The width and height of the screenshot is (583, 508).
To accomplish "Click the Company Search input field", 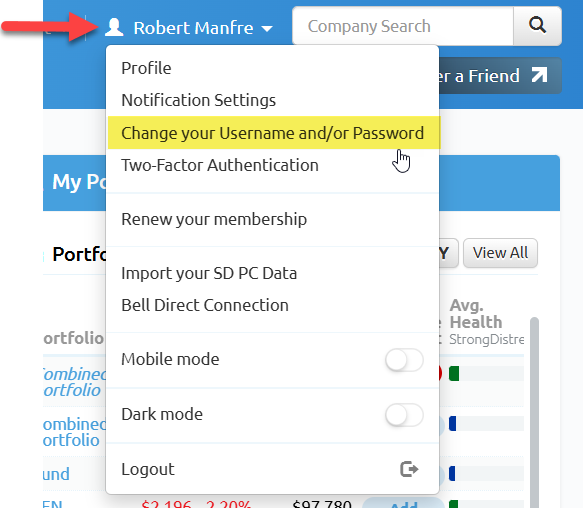I will pyautogui.click(x=403, y=26).
